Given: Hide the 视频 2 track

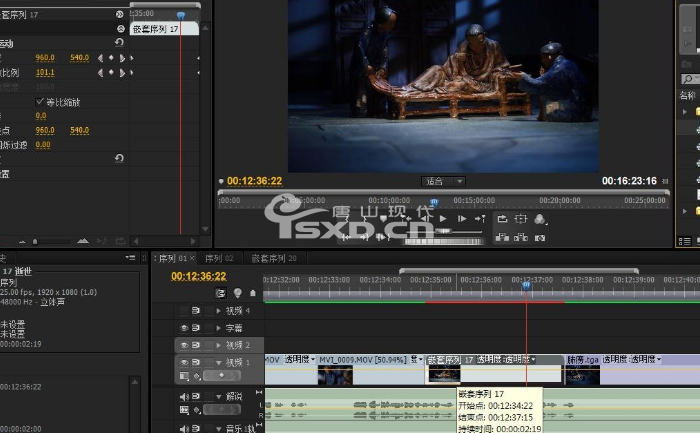Looking at the screenshot, I should (183, 345).
